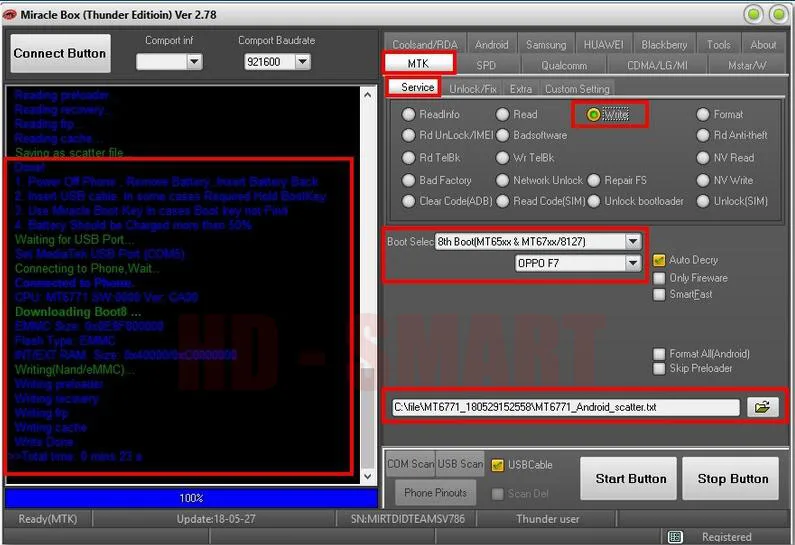This screenshot has height=545, width=795.
Task: Click the COM Scan button
Action: tap(411, 464)
